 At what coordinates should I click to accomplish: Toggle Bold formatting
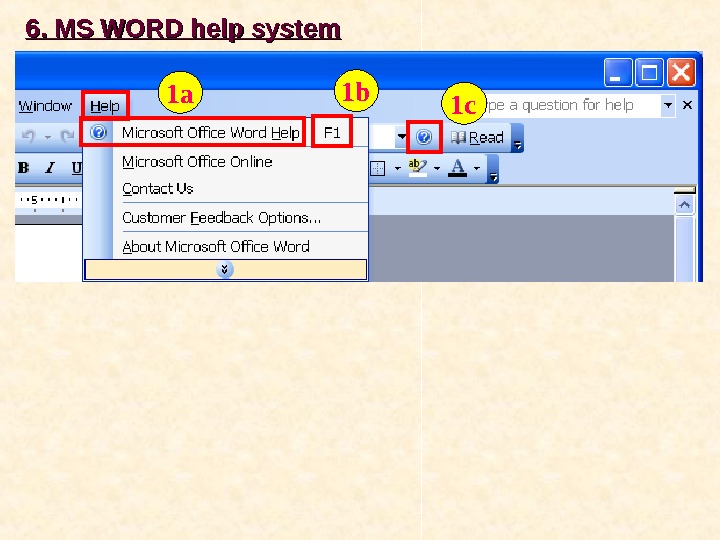[x=24, y=168]
